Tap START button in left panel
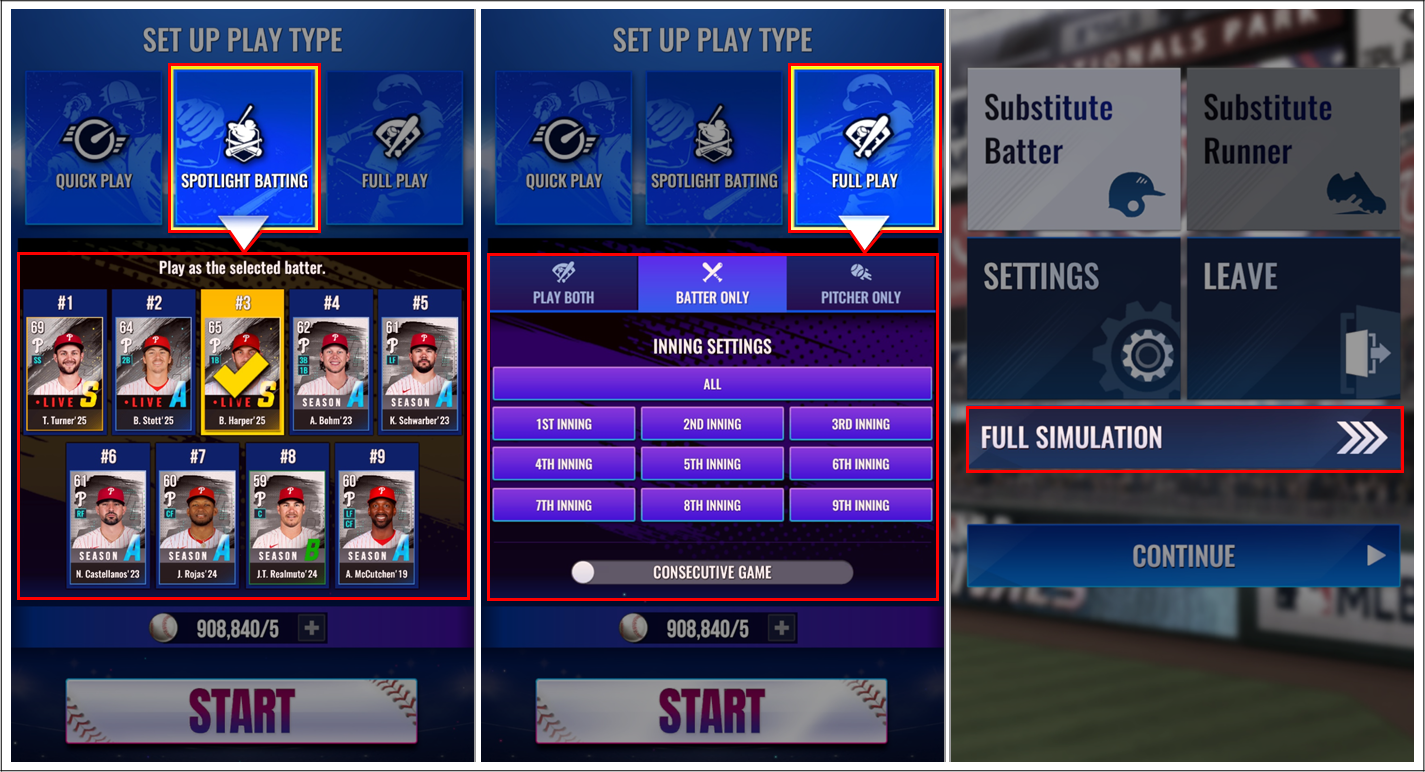The image size is (1425, 772). click(x=241, y=711)
